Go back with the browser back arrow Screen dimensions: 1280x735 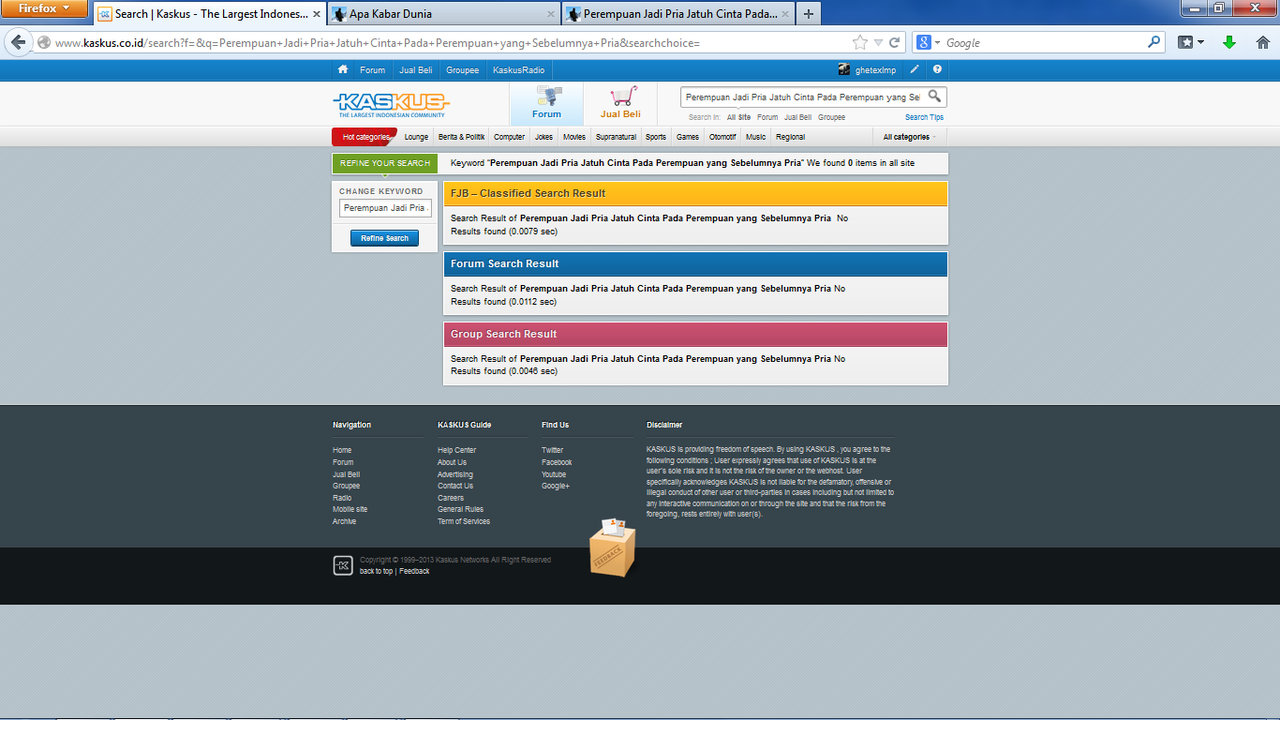tap(17, 43)
